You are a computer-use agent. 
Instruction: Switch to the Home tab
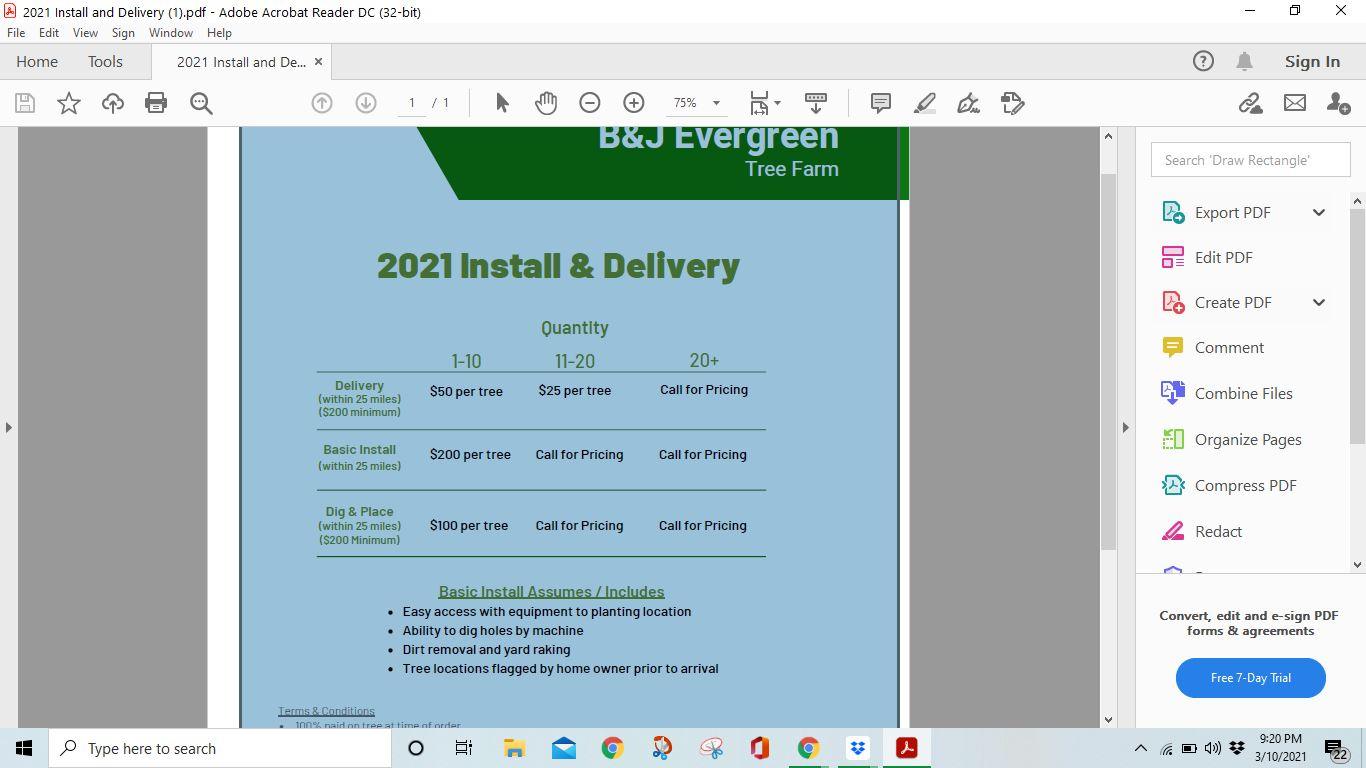pyautogui.click(x=37, y=62)
